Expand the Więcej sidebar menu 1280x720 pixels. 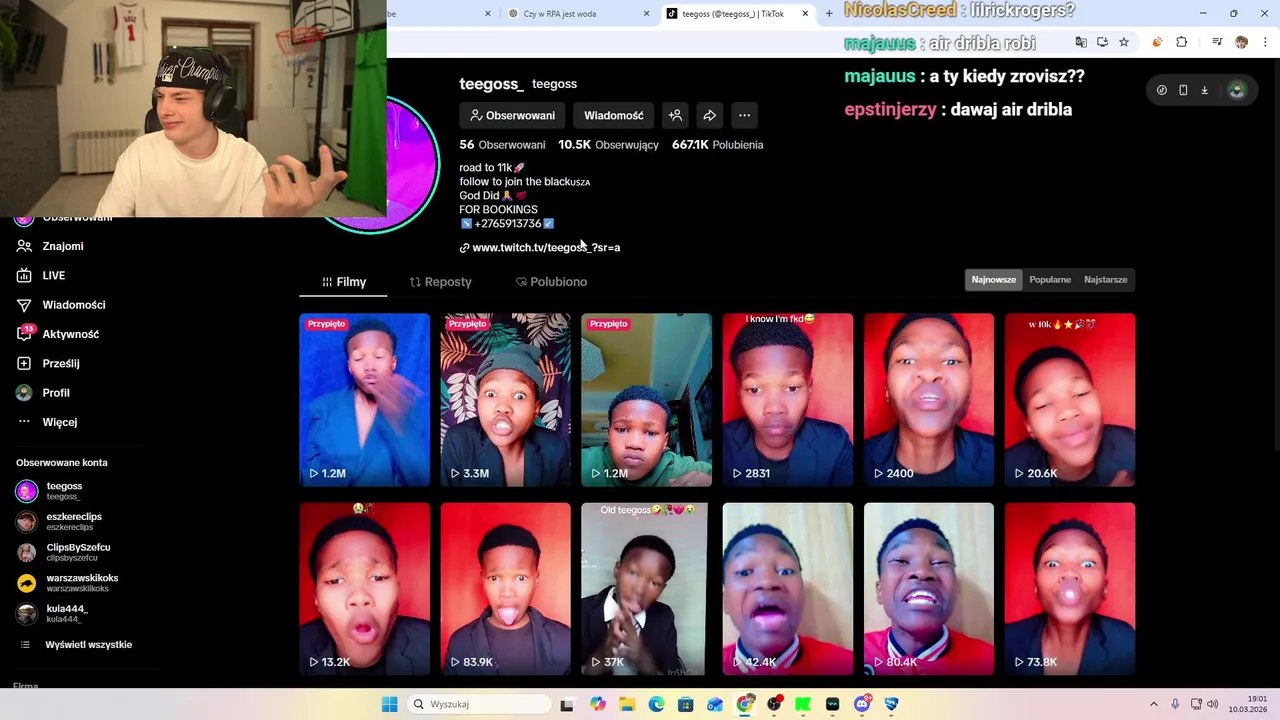(x=59, y=422)
